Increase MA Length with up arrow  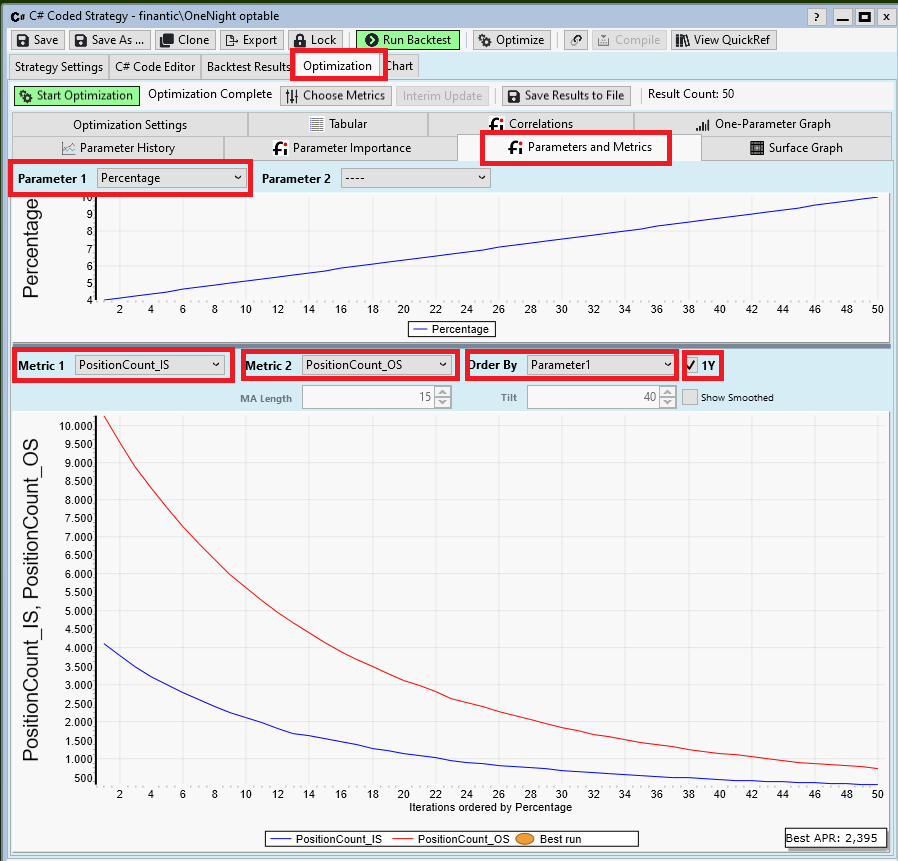pos(443,392)
